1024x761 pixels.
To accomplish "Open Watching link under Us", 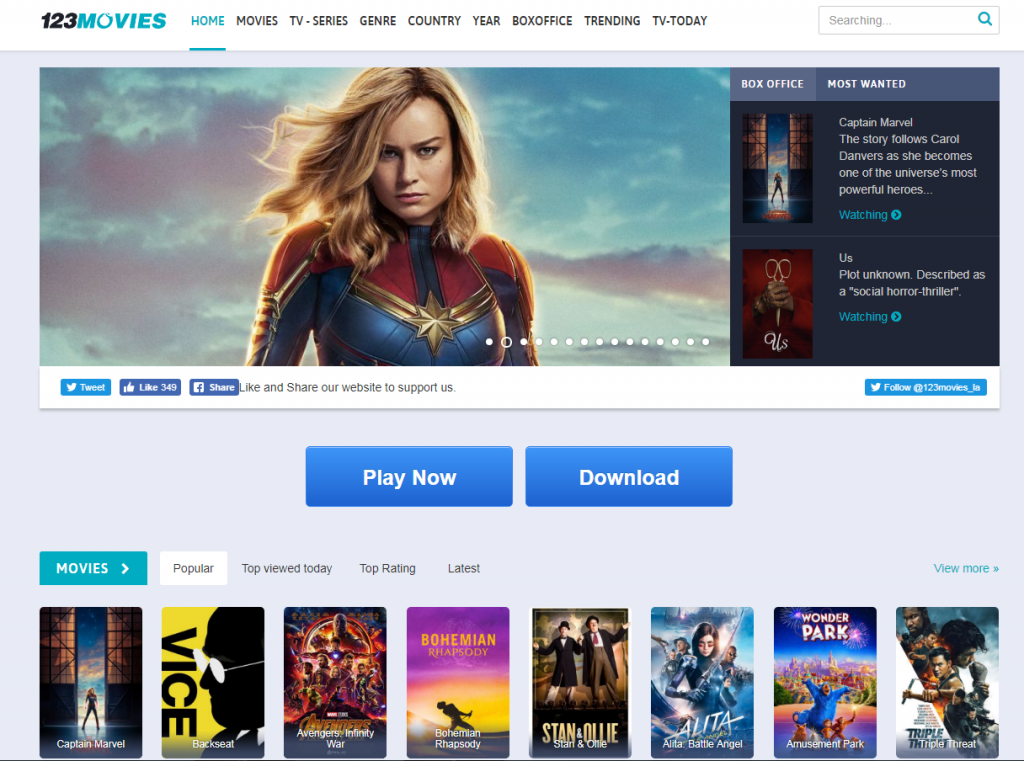I will [x=870, y=317].
